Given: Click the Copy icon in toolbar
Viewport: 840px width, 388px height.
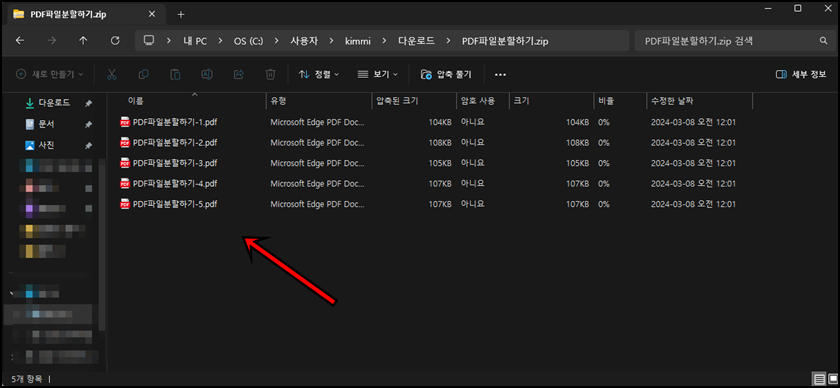Looking at the screenshot, I should pyautogui.click(x=144, y=74).
